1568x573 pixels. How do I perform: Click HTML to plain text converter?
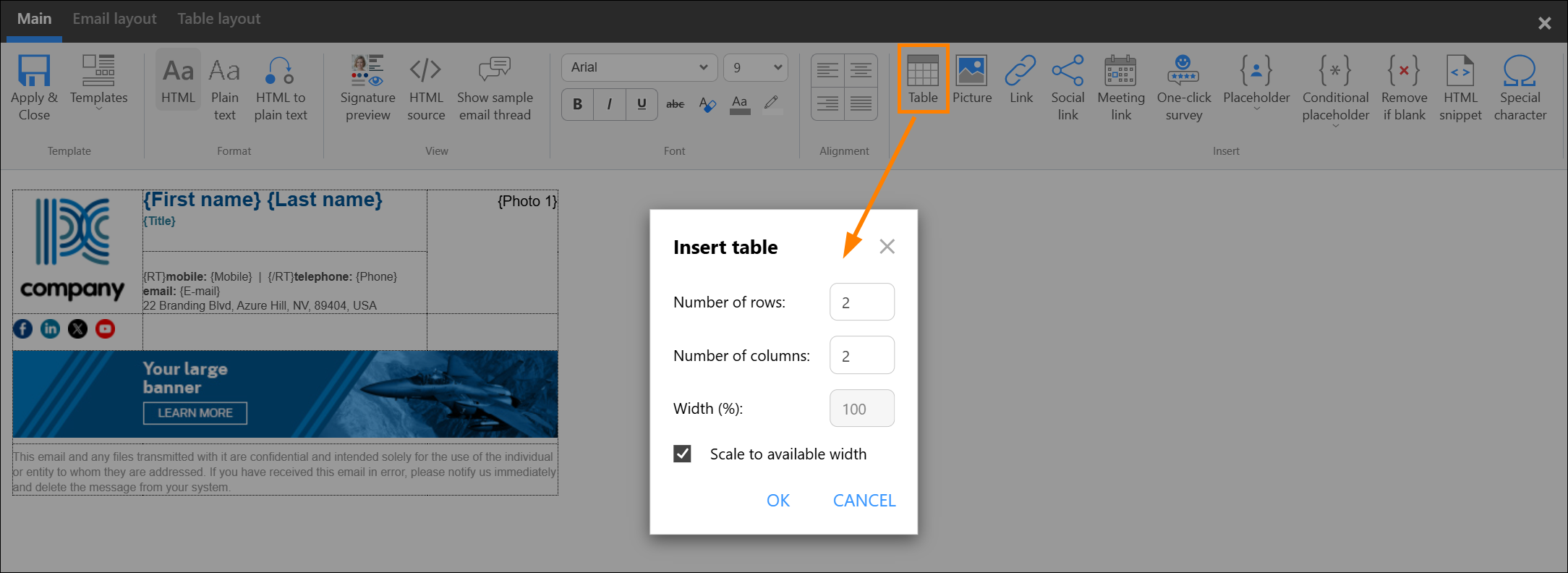tap(281, 88)
